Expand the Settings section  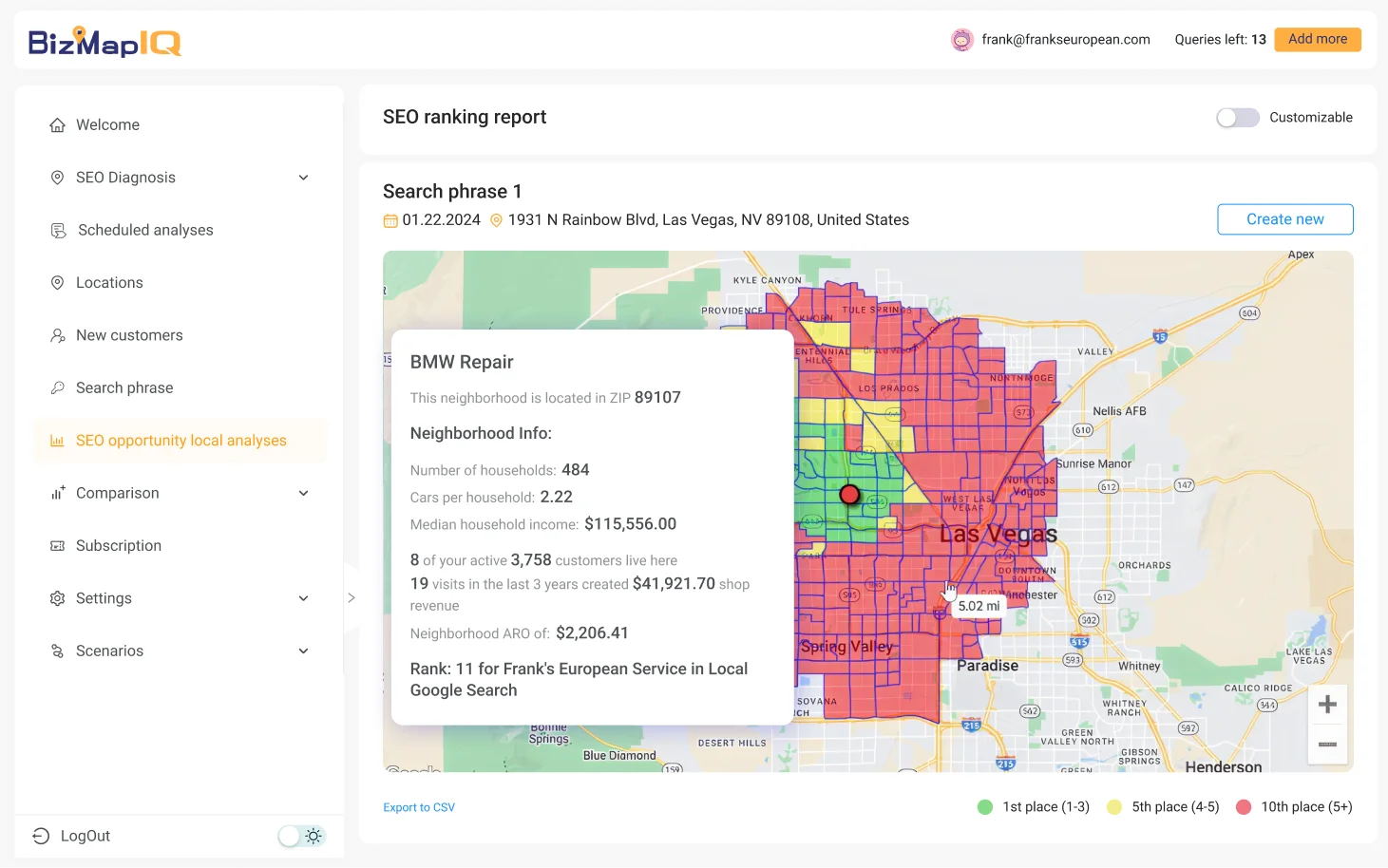(x=303, y=598)
